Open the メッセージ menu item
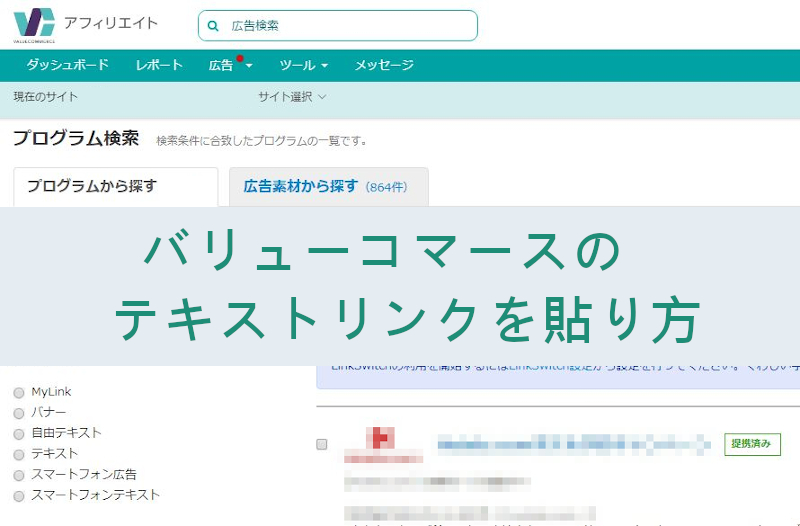Screen dimensions: 800x526 coord(384,65)
